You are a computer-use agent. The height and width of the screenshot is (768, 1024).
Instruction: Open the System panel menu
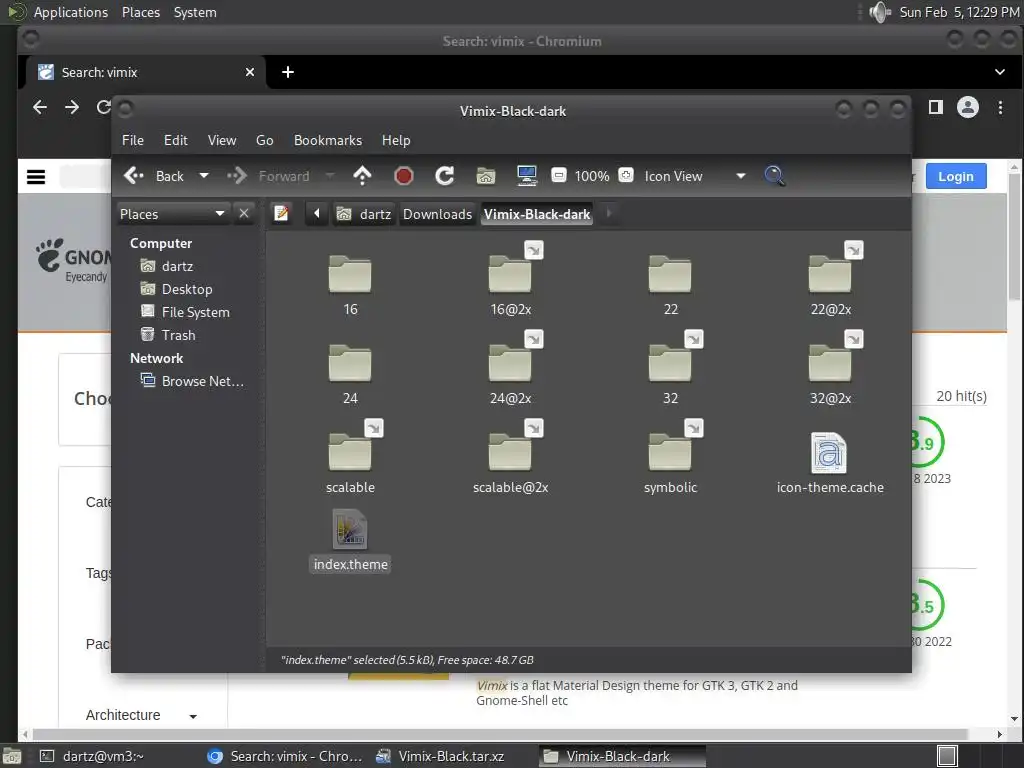point(195,12)
